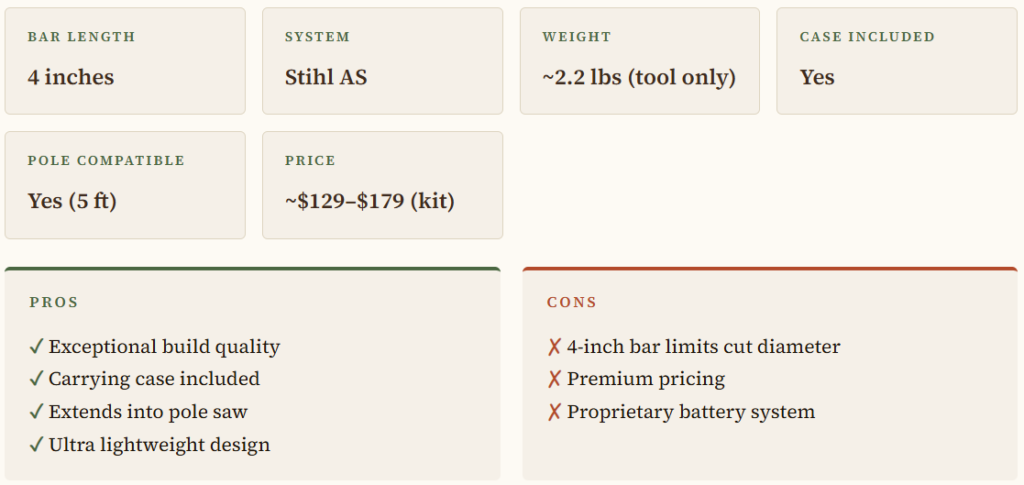Click the PROS heading
Screen dimensions: 1024x485
click(x=54, y=302)
